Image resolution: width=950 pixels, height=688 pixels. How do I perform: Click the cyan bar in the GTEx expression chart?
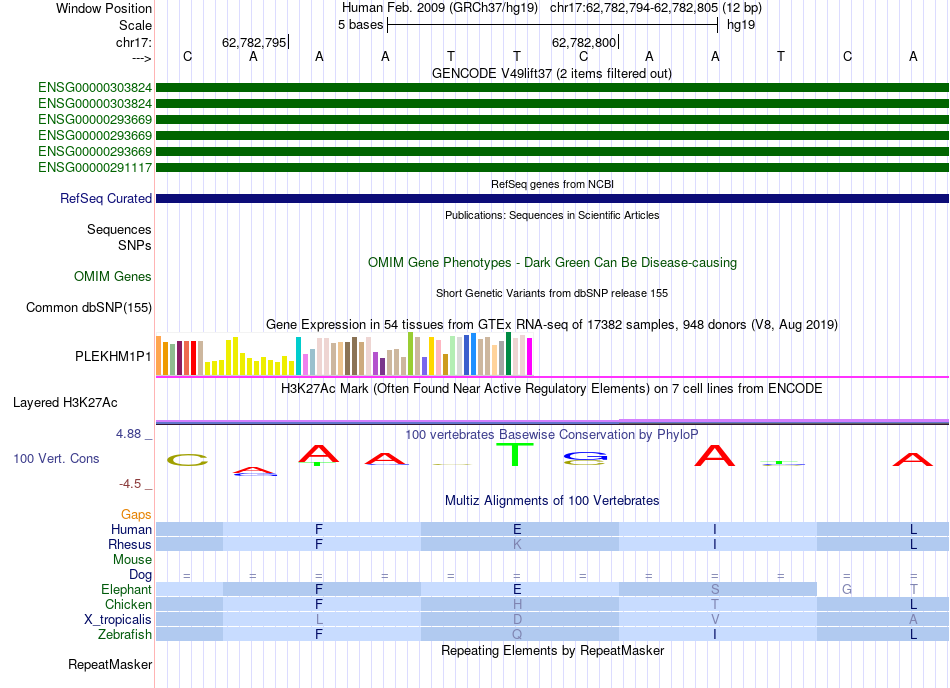coord(299,356)
